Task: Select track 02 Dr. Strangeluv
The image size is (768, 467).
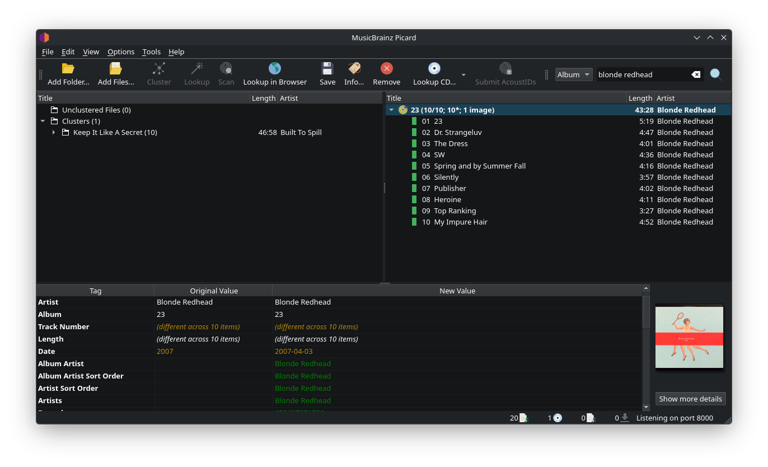Action: 558,132
